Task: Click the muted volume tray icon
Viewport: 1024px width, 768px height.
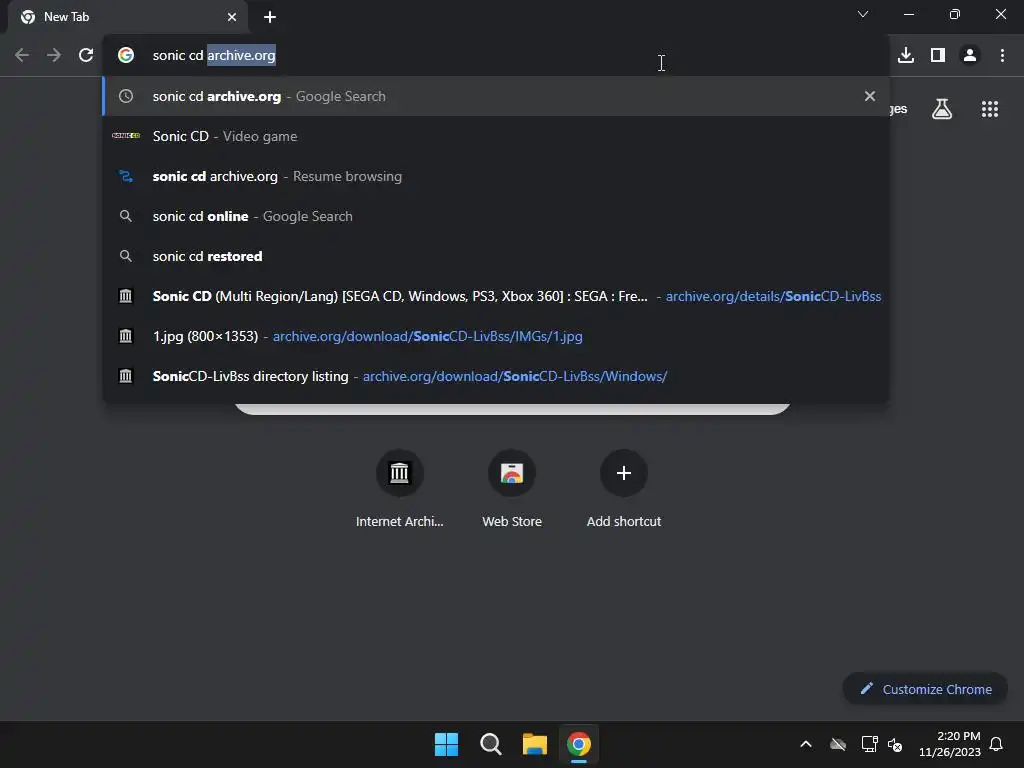Action: click(895, 744)
